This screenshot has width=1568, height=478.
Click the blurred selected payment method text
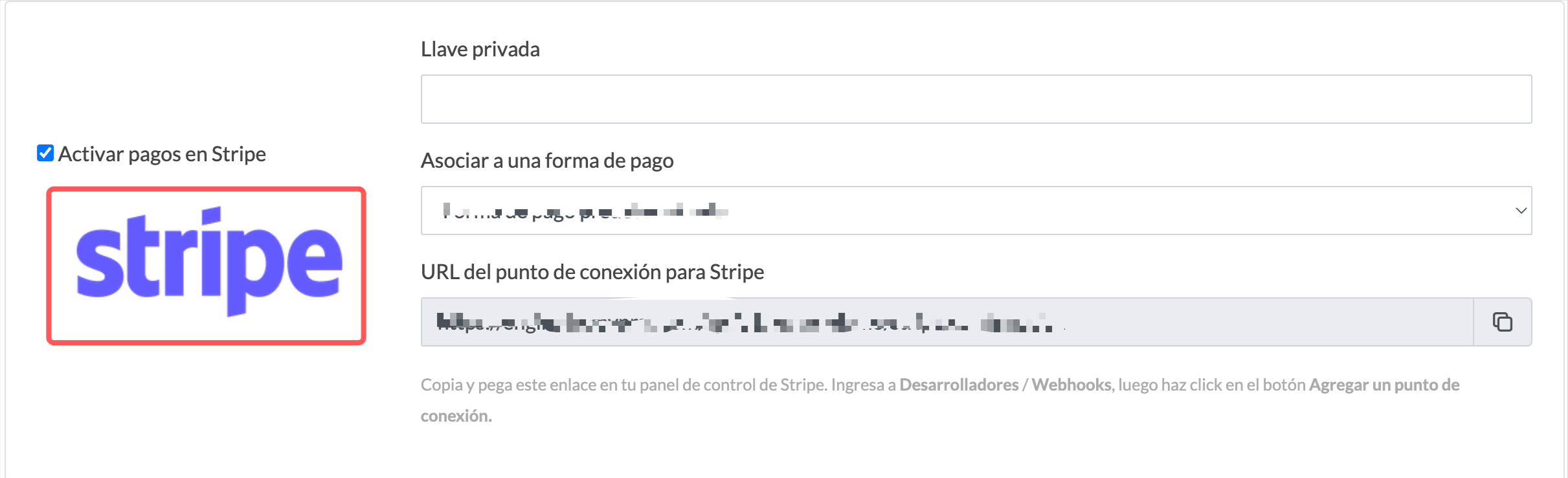[585, 211]
